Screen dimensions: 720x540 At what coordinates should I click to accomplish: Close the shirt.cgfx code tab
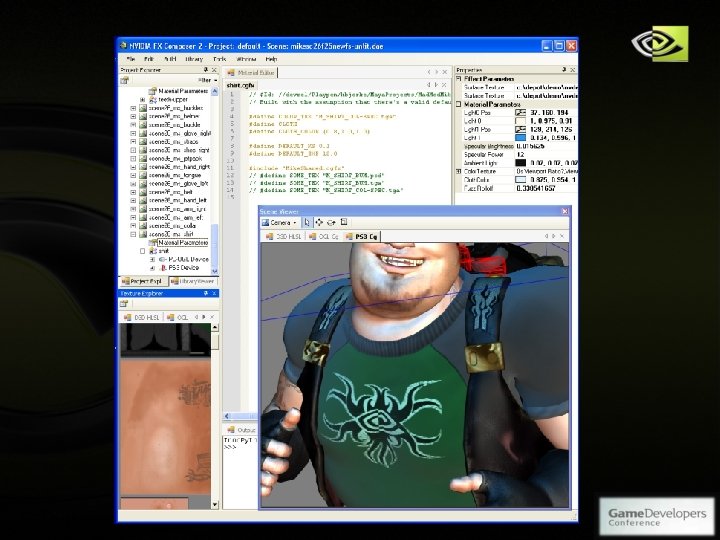pyautogui.click(x=444, y=85)
